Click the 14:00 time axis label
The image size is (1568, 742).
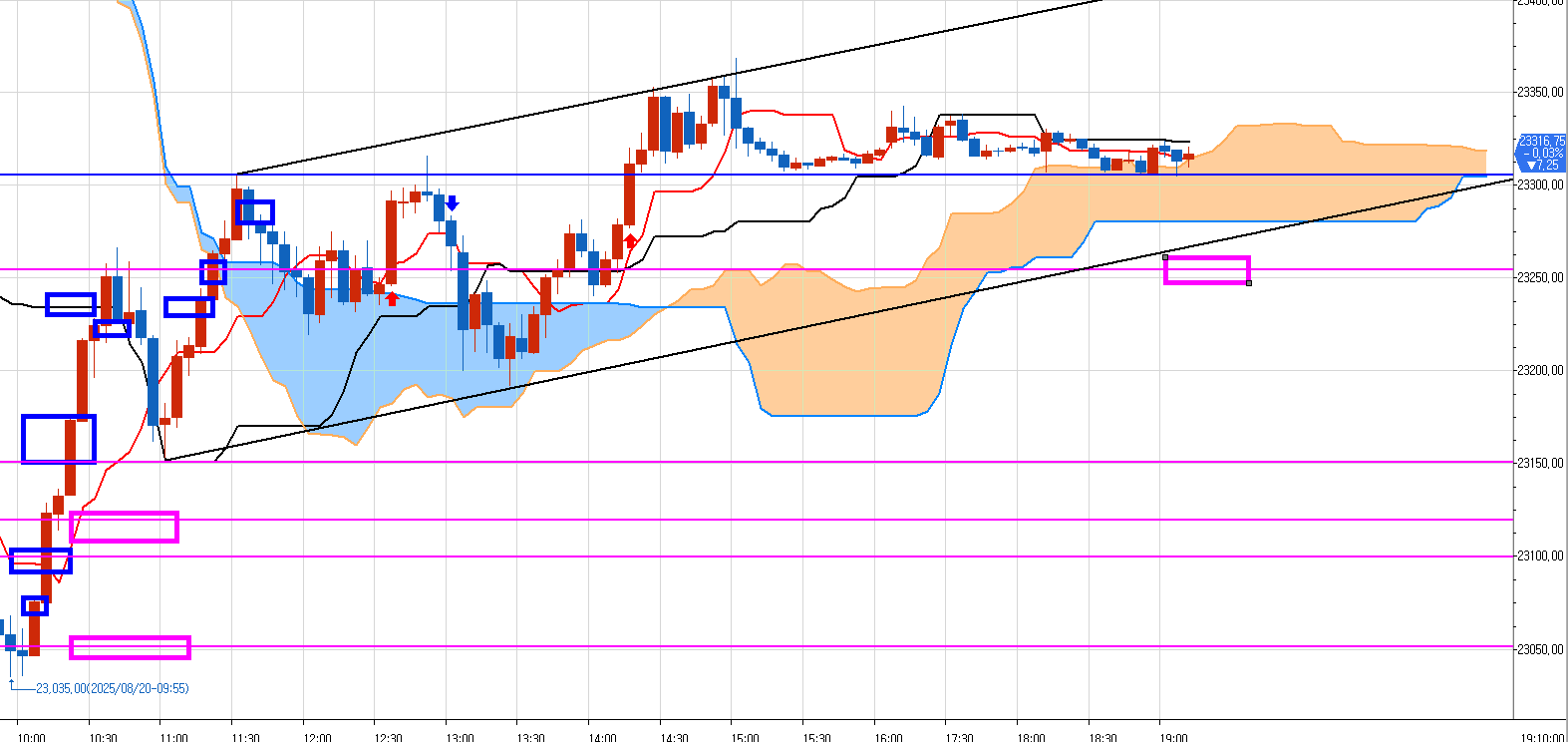click(x=602, y=737)
